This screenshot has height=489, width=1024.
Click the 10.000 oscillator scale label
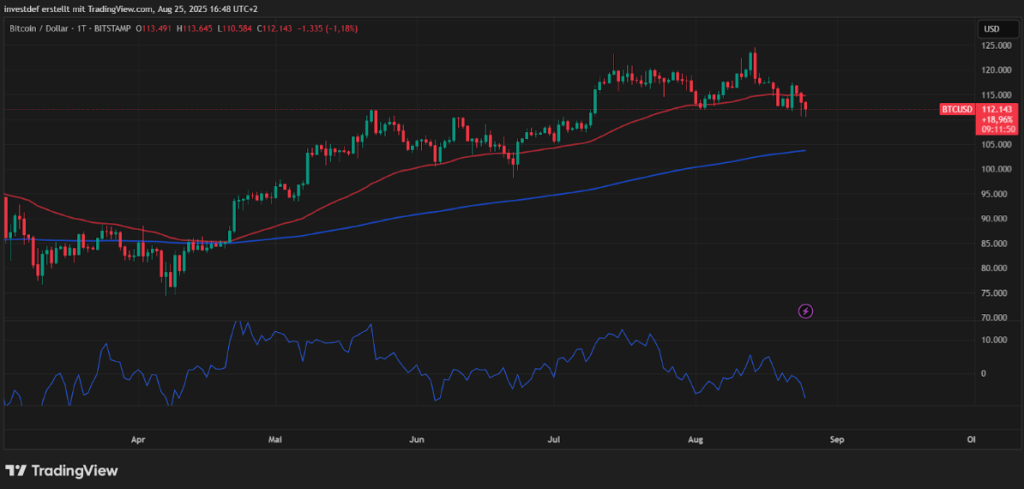click(994, 339)
